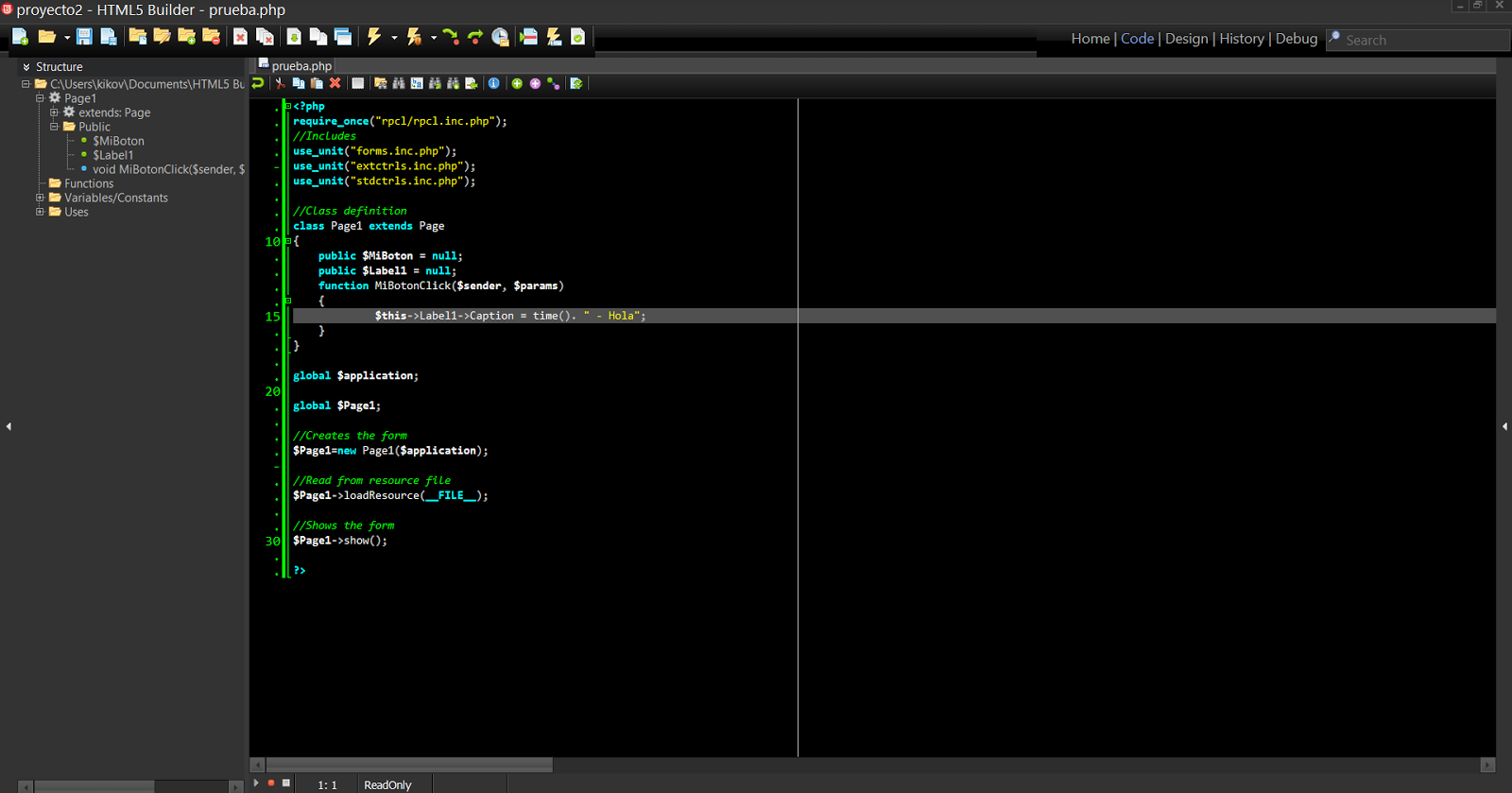The height and width of the screenshot is (793, 1512).
Task: Collapse the Public folder node
Action: click(x=54, y=126)
